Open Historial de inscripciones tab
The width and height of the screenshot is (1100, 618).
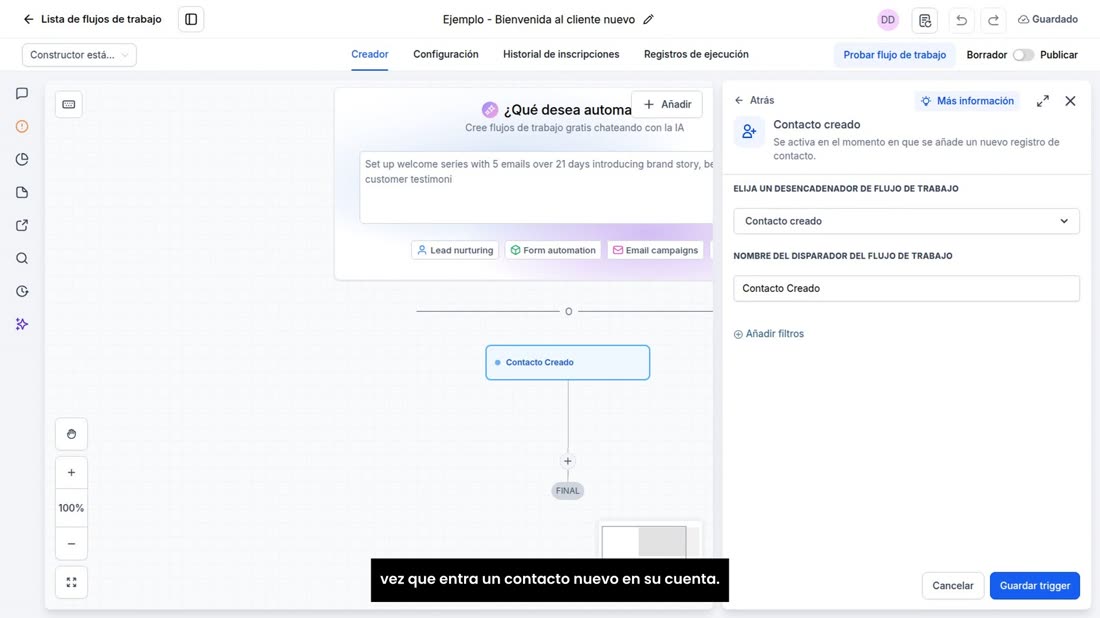[x=561, y=55]
